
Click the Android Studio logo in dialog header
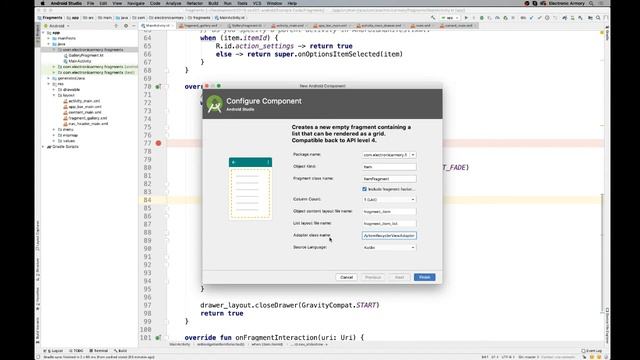(214, 104)
